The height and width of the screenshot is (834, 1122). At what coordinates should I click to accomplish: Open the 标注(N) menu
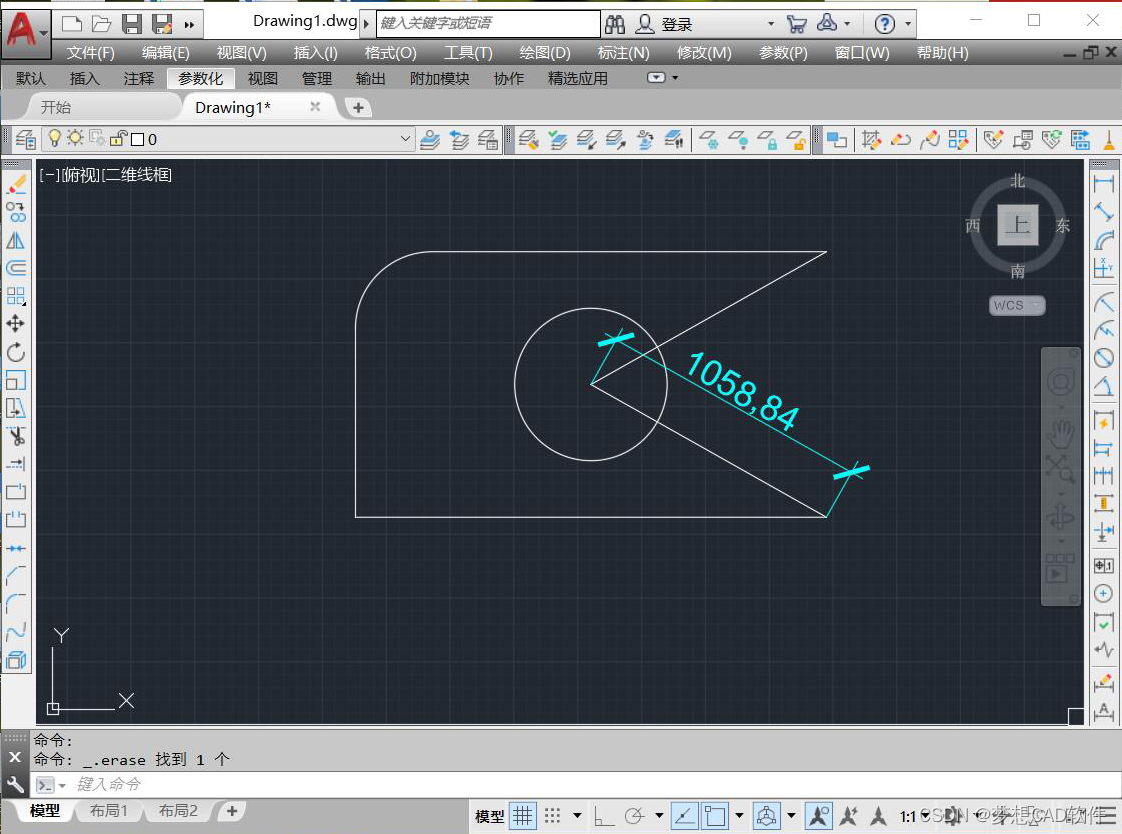coord(623,53)
